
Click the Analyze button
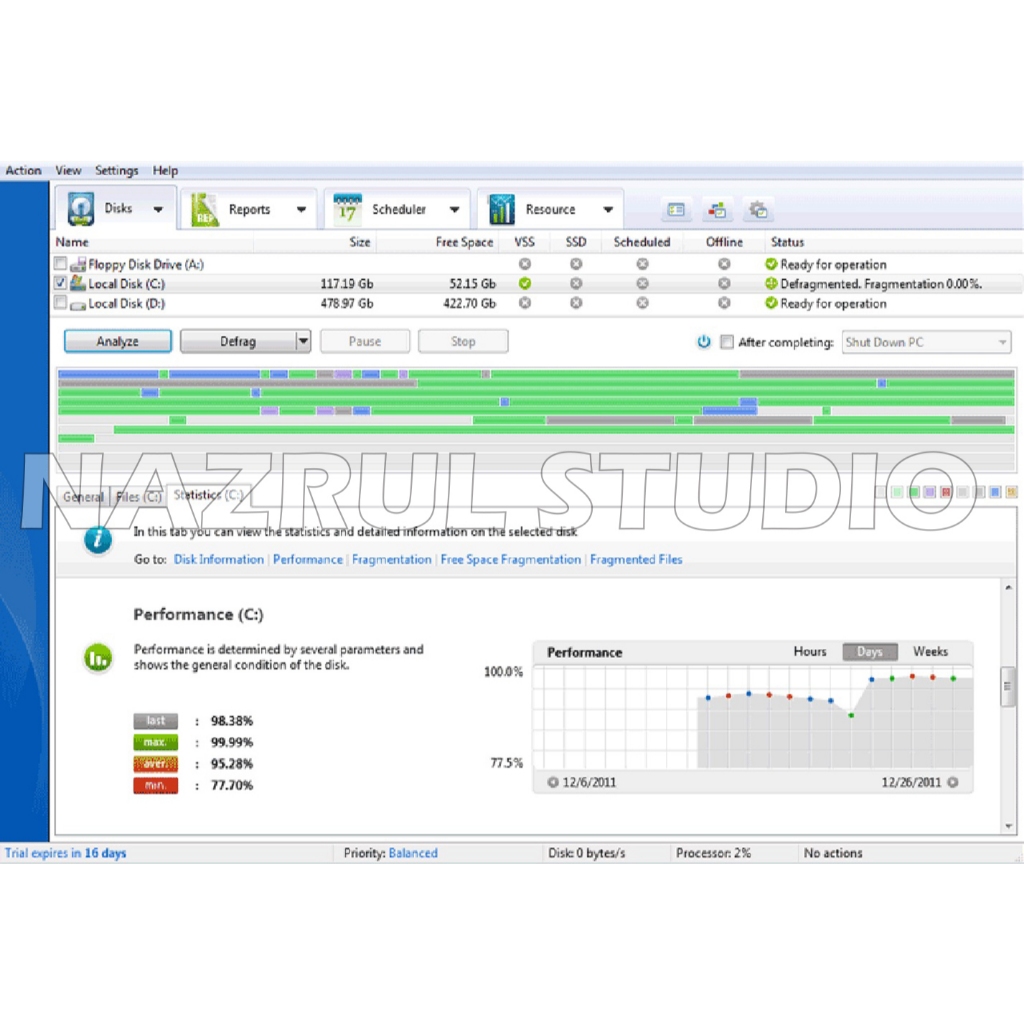coord(117,342)
